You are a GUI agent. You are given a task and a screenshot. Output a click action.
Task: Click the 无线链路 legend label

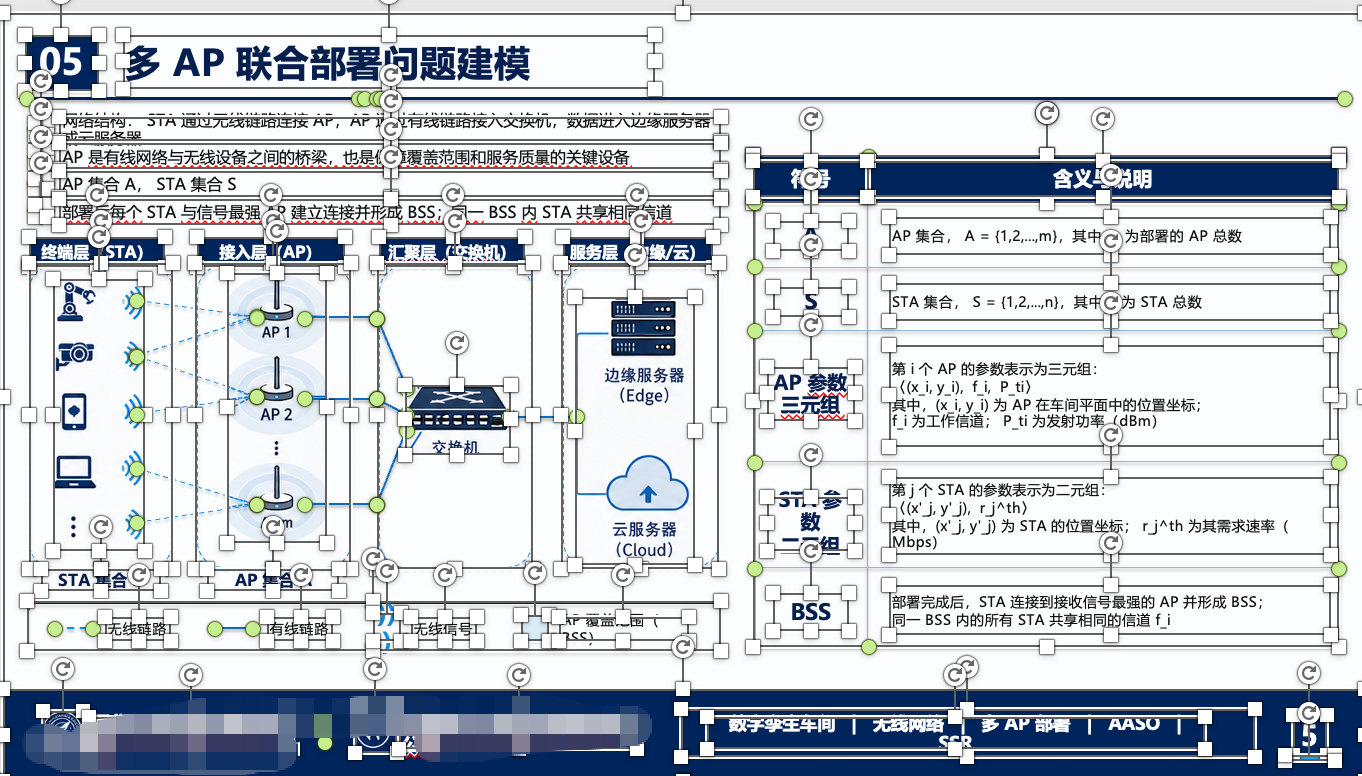pos(137,629)
